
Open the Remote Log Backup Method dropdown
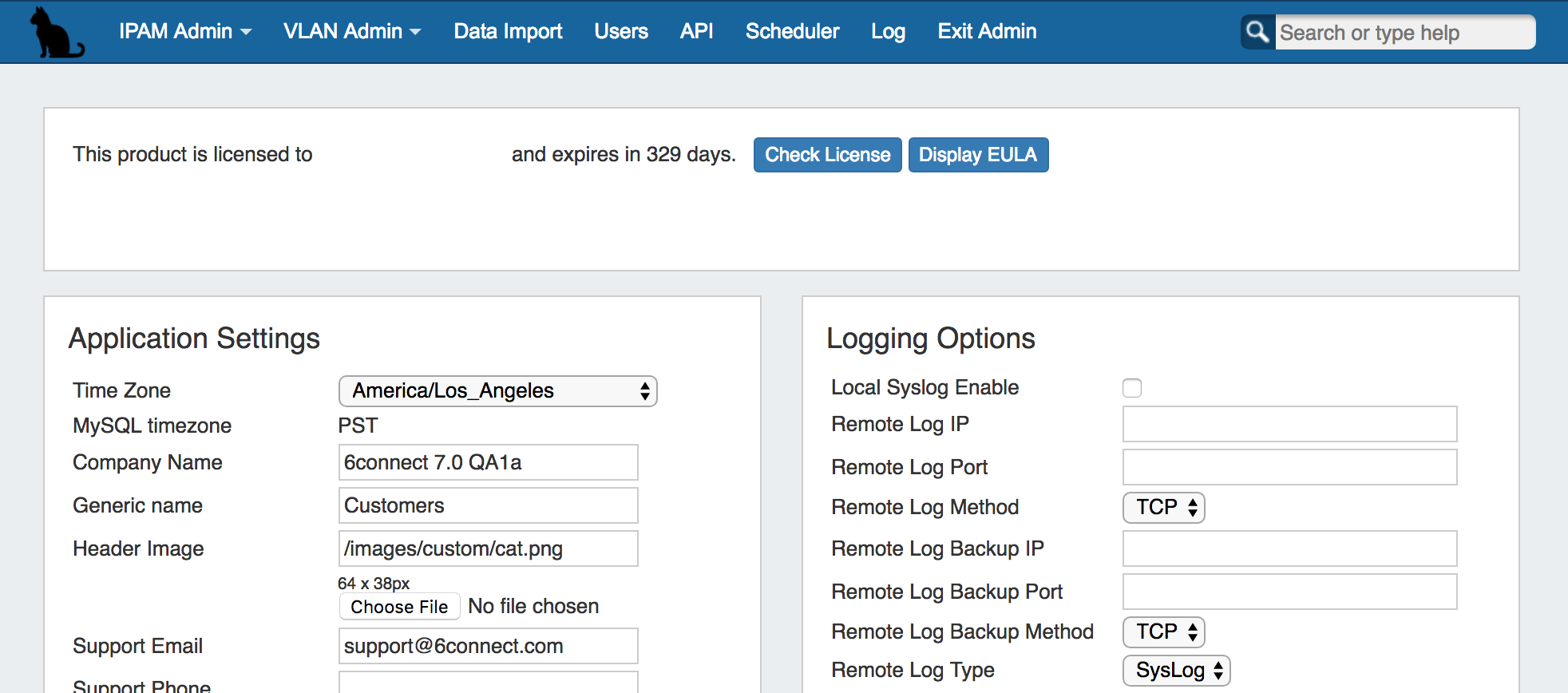tap(1163, 632)
